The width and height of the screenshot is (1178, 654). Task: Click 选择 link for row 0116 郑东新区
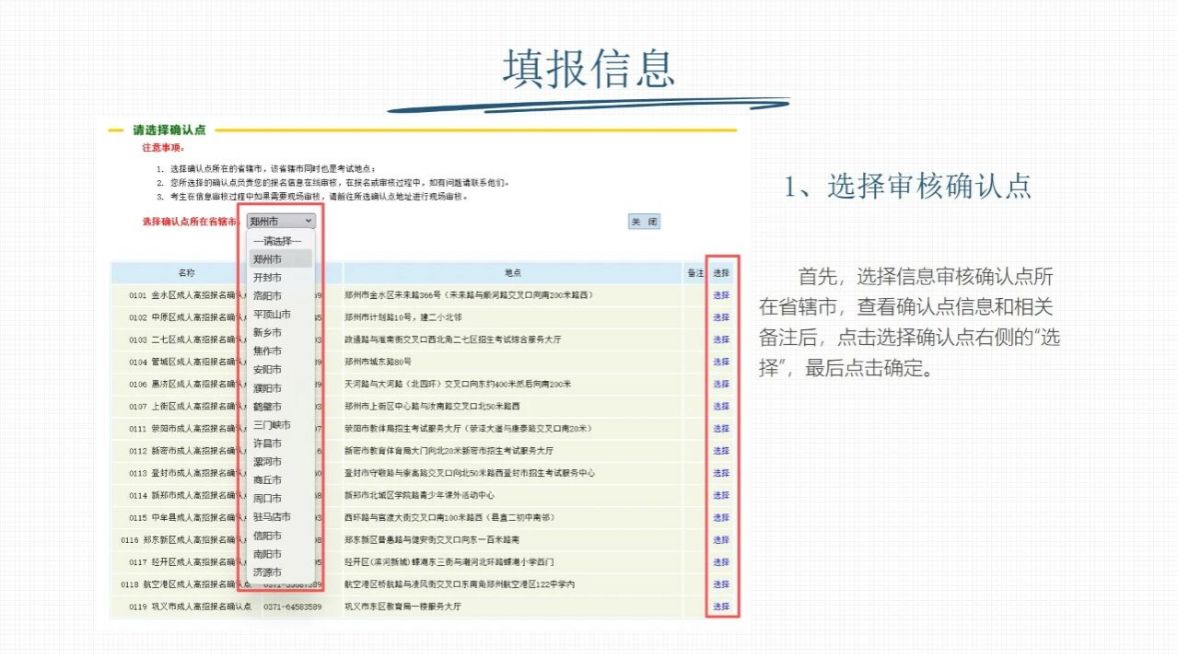[x=721, y=540]
